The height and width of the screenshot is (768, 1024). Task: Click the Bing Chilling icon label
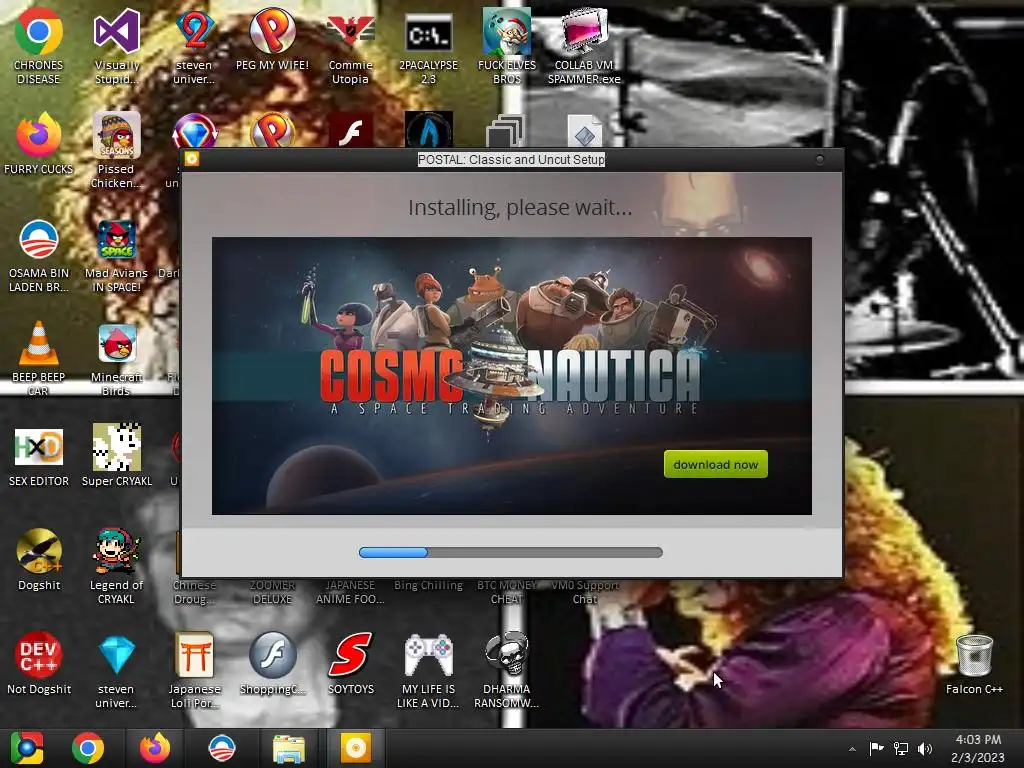pos(428,585)
